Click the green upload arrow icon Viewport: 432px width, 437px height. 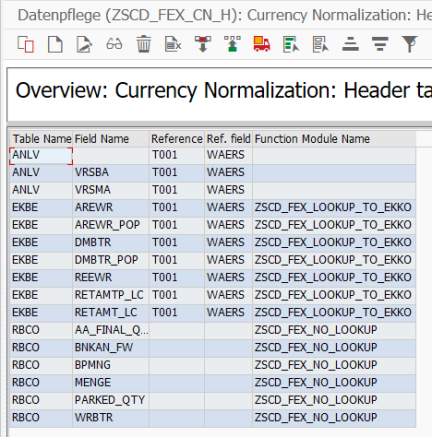coord(232,44)
